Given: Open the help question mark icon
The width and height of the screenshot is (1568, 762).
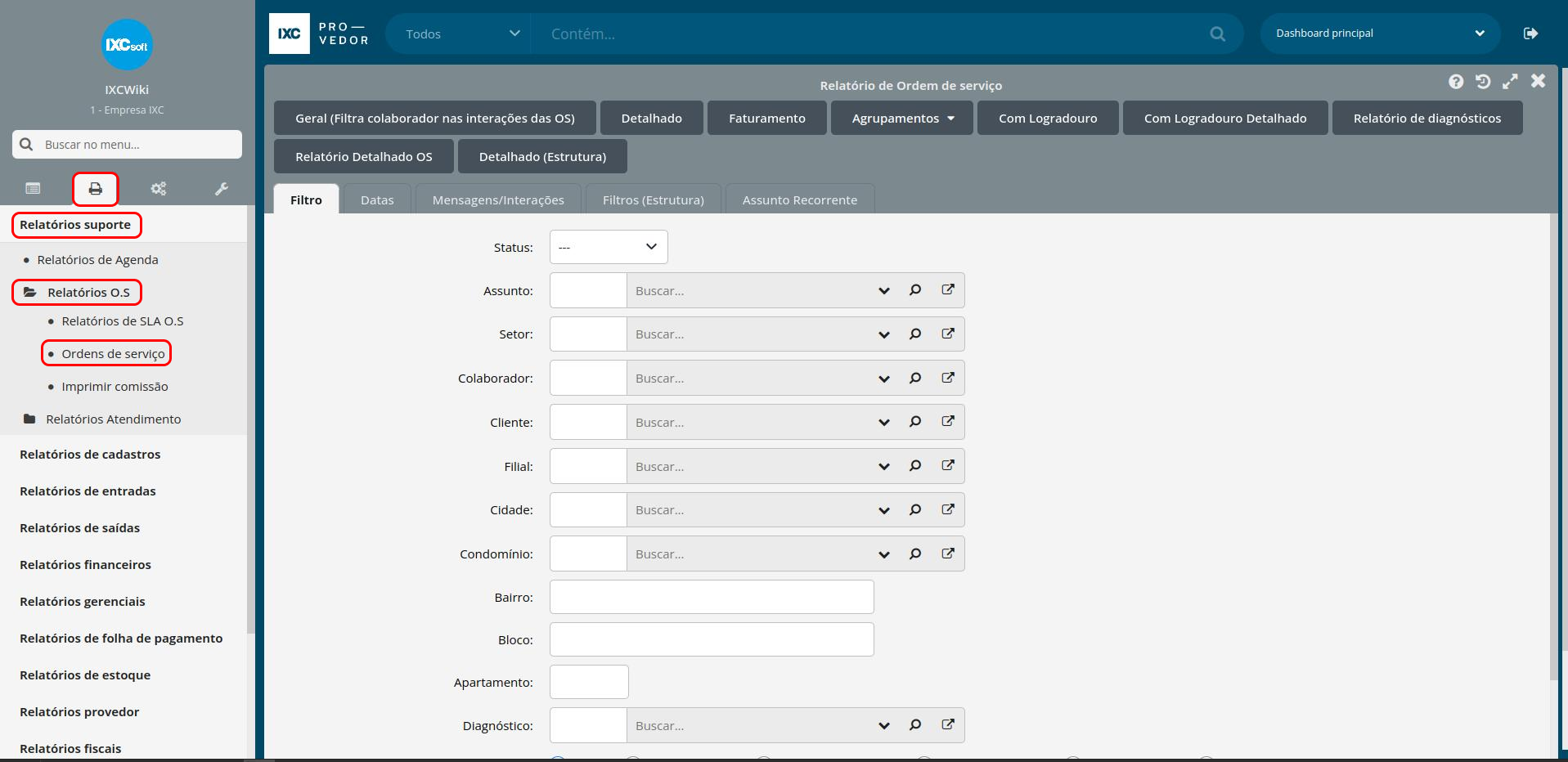Looking at the screenshot, I should (x=1456, y=82).
